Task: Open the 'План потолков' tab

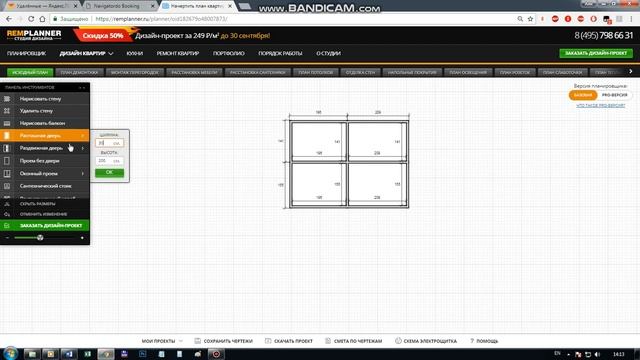Action: pos(316,72)
